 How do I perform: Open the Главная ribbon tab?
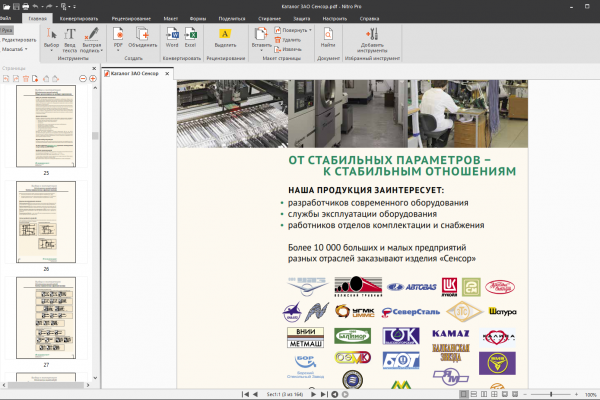click(38, 18)
